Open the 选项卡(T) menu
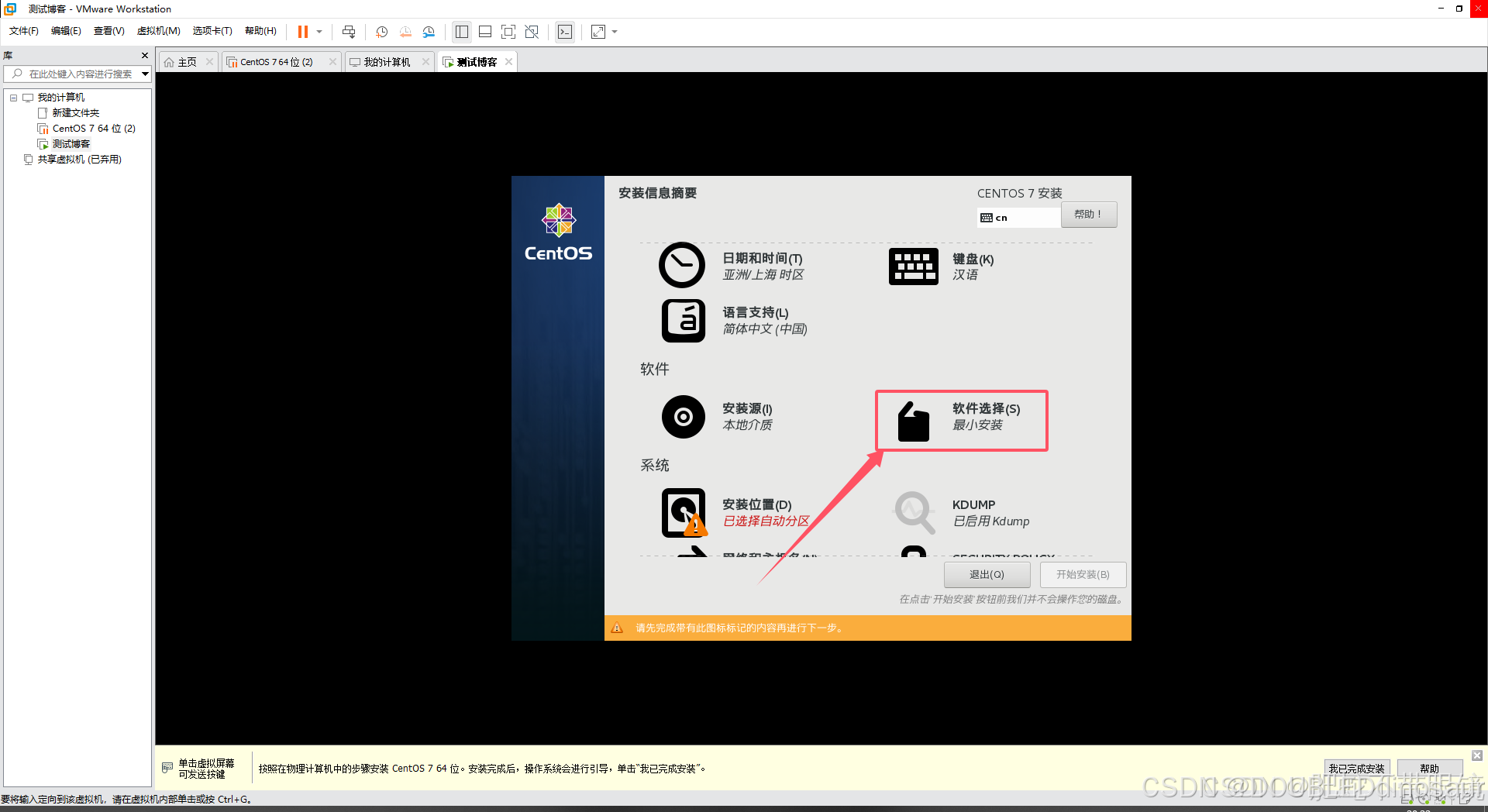Screen dimensions: 1488x812 (x=212, y=31)
